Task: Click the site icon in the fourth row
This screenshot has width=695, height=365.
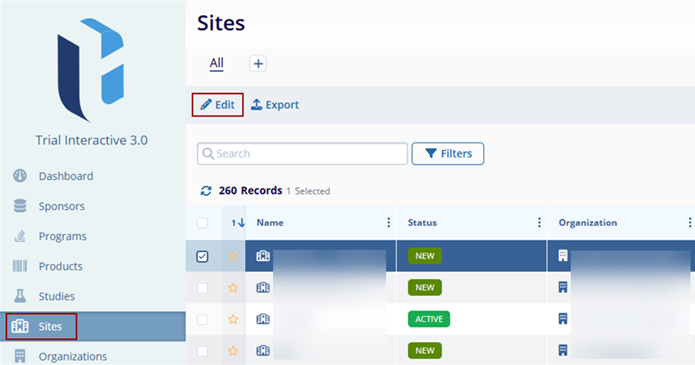Action: click(x=263, y=350)
